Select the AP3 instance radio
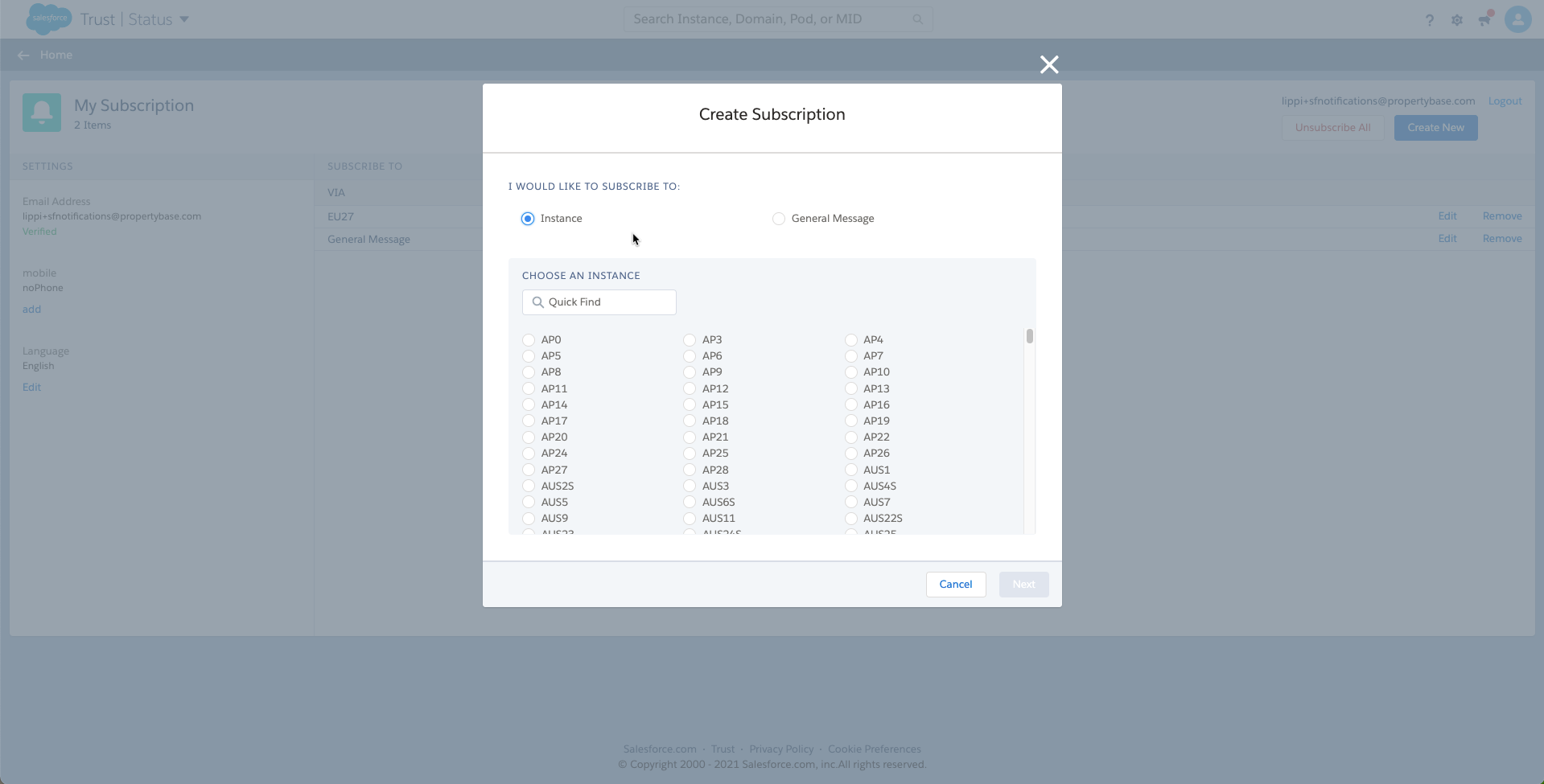 coord(690,340)
